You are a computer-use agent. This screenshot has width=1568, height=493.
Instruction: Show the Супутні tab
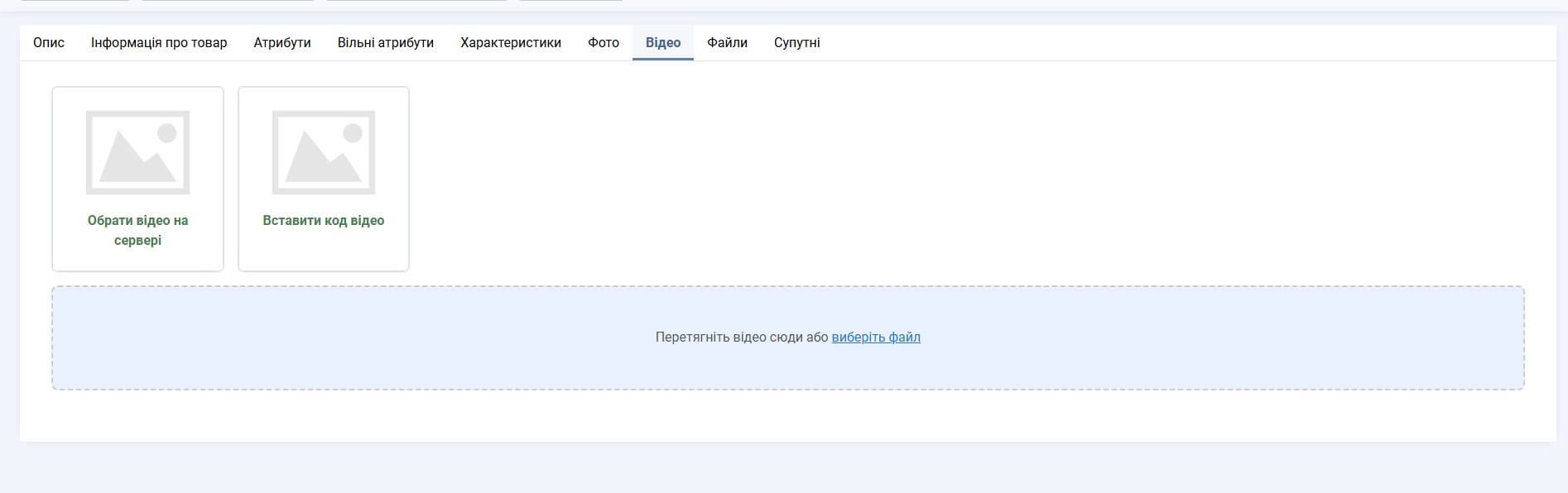(796, 43)
